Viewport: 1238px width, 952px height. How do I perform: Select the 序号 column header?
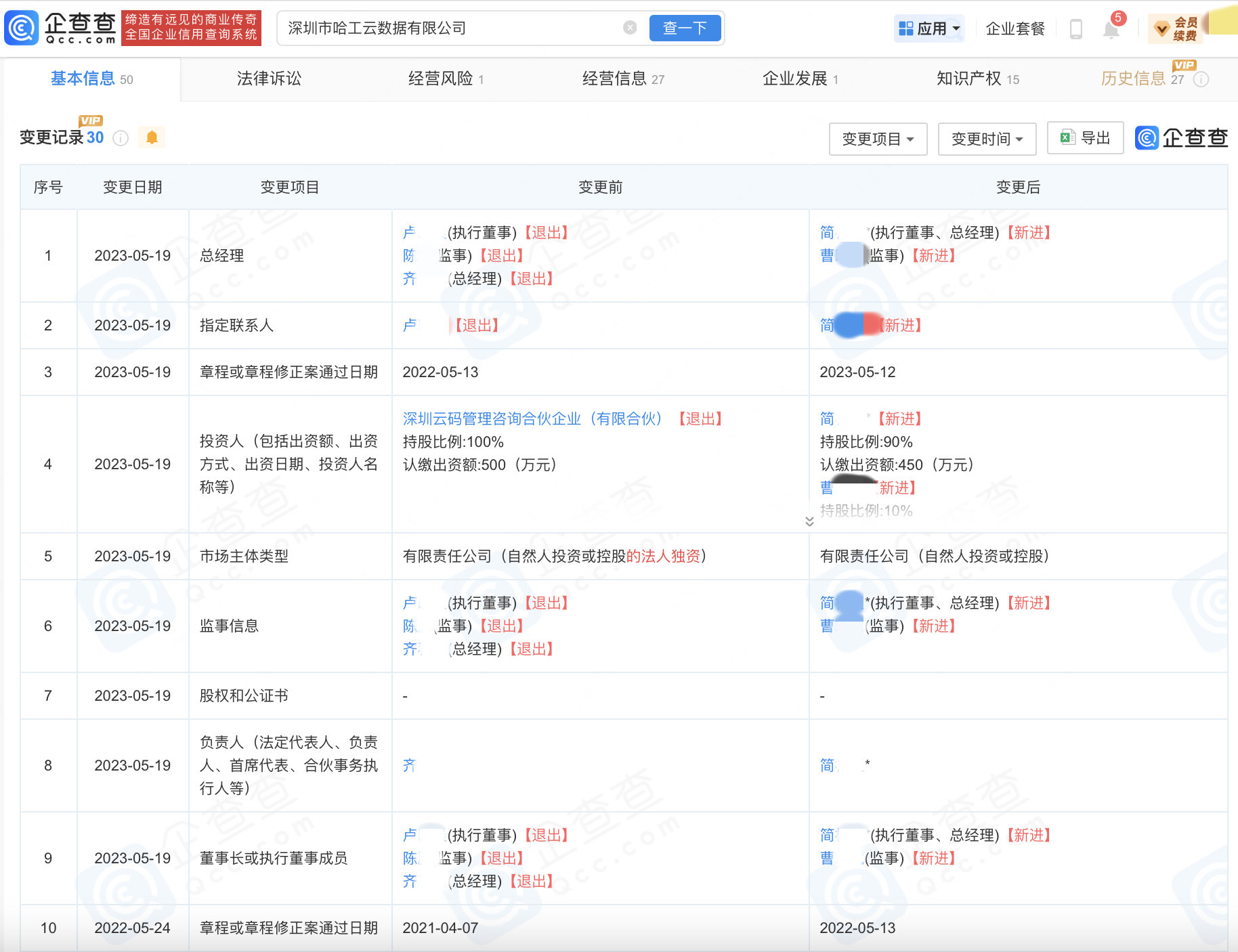tap(48, 188)
